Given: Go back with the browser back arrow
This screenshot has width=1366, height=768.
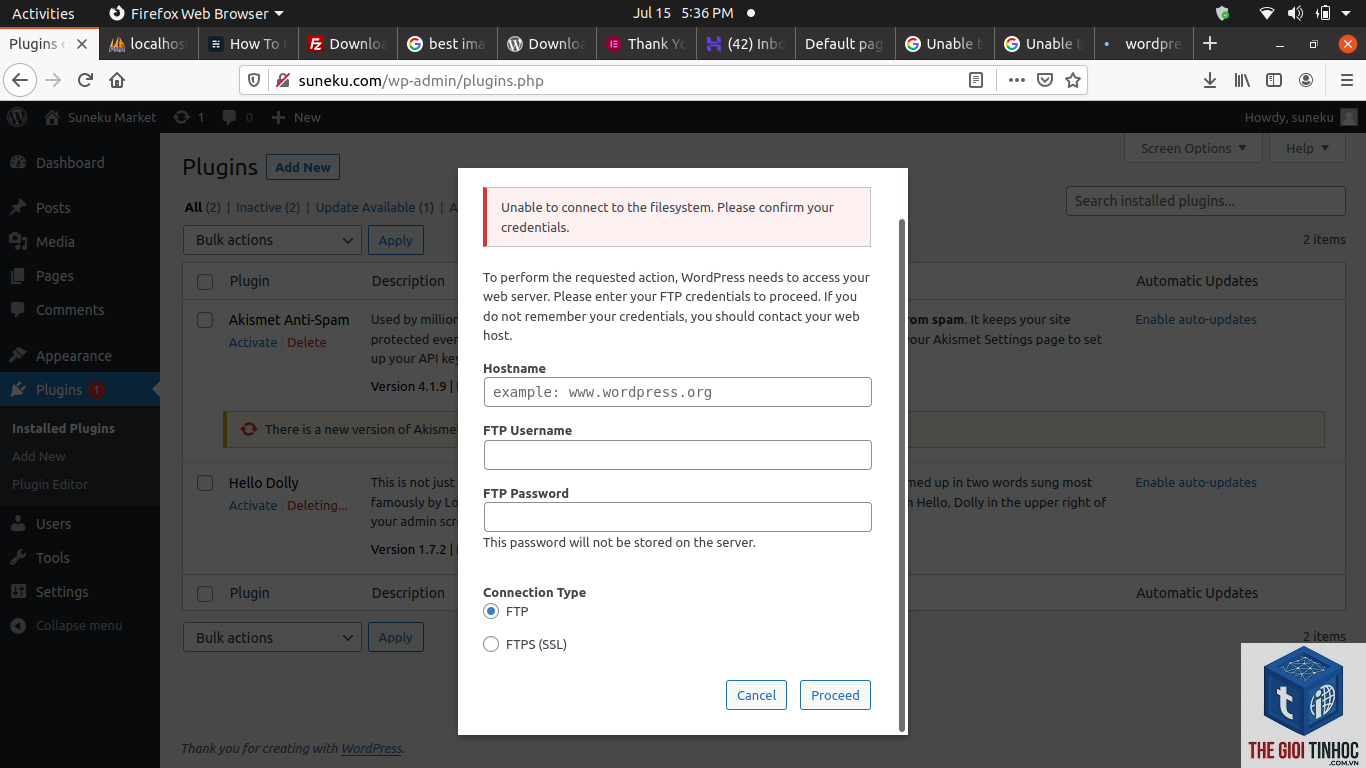Looking at the screenshot, I should click(x=20, y=80).
